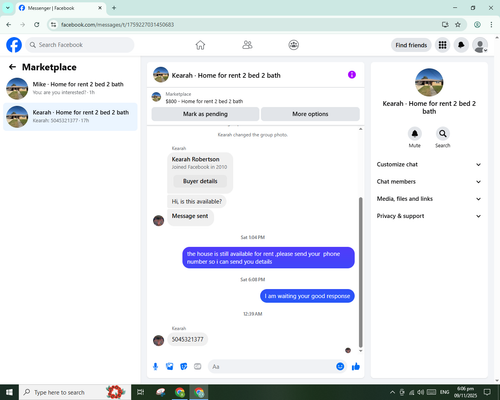This screenshot has width=500, height=400.
Task: Open conversation info purple icon
Action: [352, 75]
